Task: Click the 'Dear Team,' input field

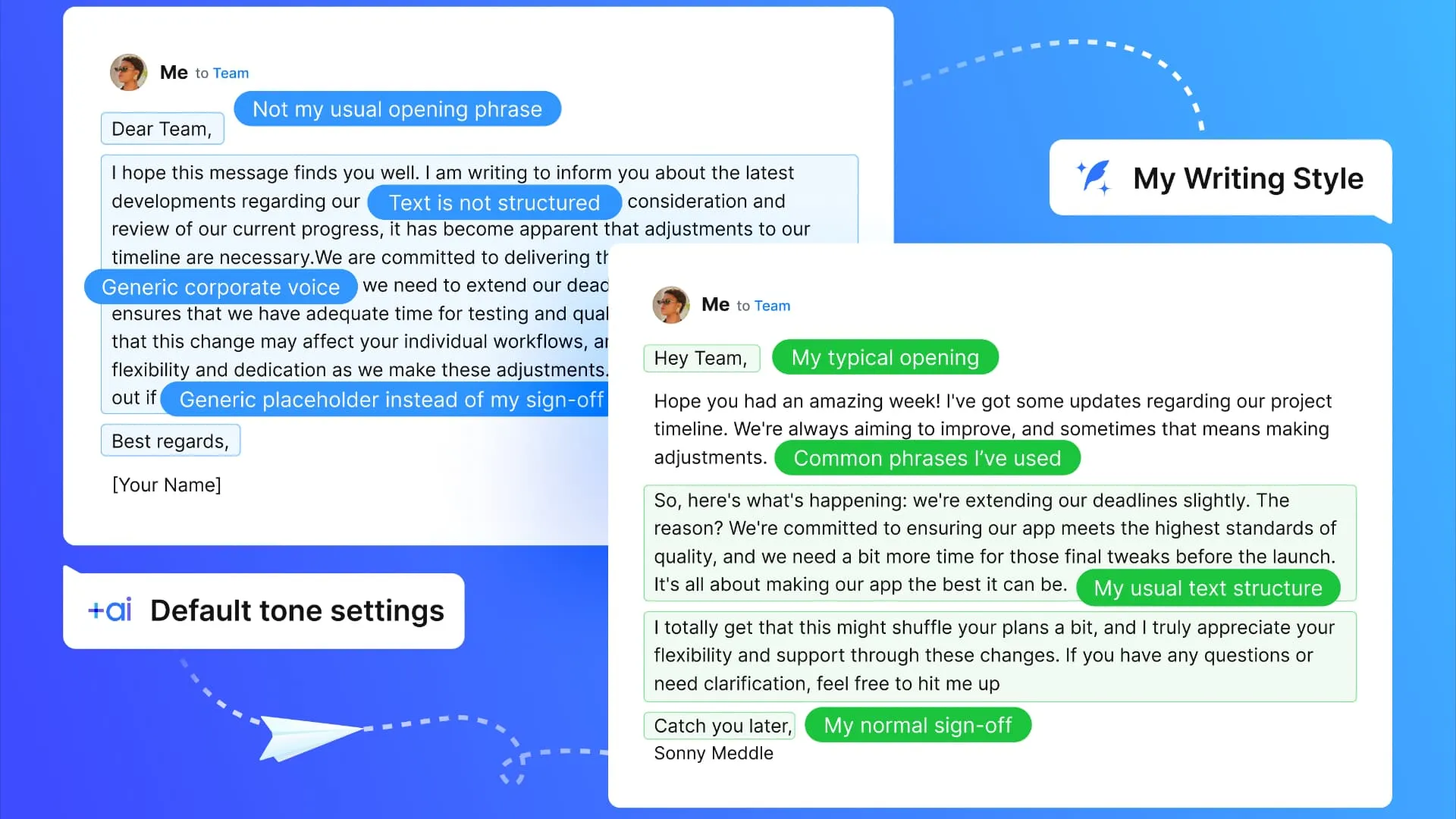Action: [x=162, y=129]
